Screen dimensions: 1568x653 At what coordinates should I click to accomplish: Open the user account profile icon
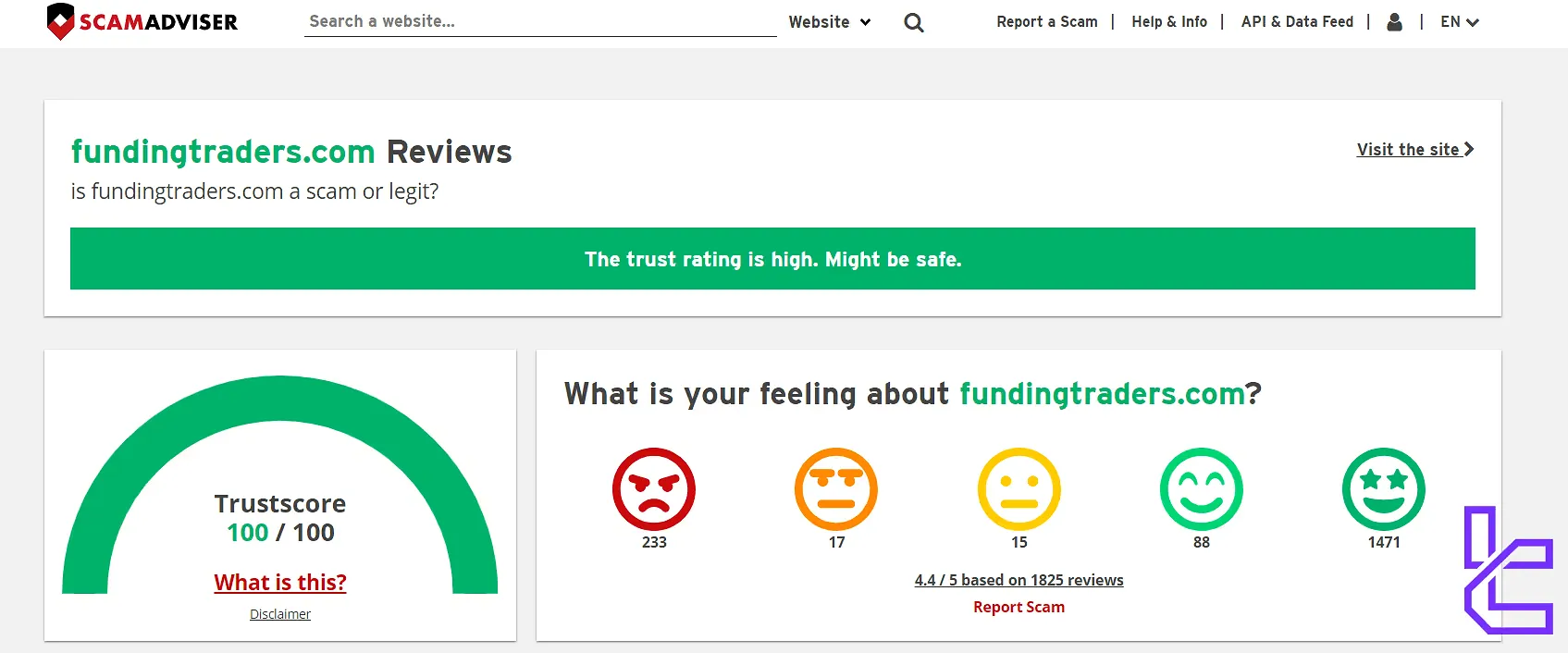coord(1394,22)
